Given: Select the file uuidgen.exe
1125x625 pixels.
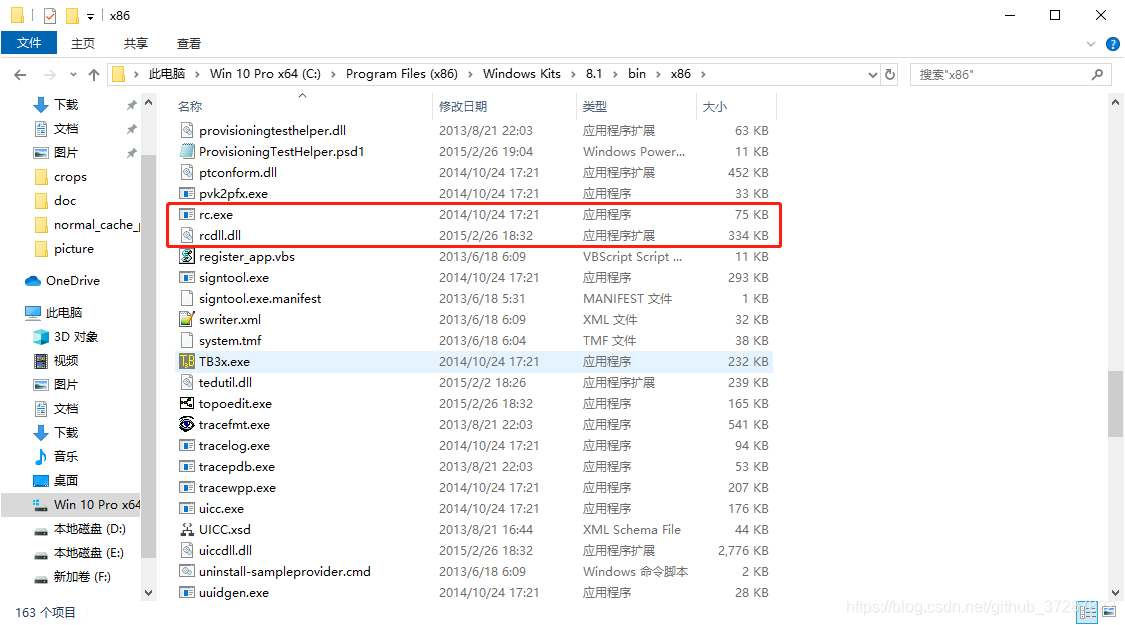Looking at the screenshot, I should click(x=234, y=593).
